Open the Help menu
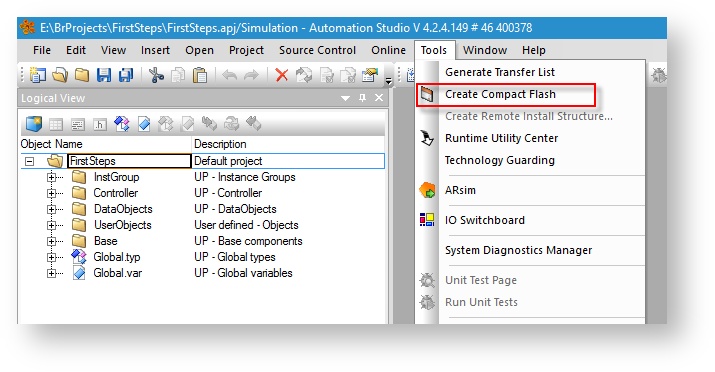Viewport: 715px width, 372px height. [534, 50]
